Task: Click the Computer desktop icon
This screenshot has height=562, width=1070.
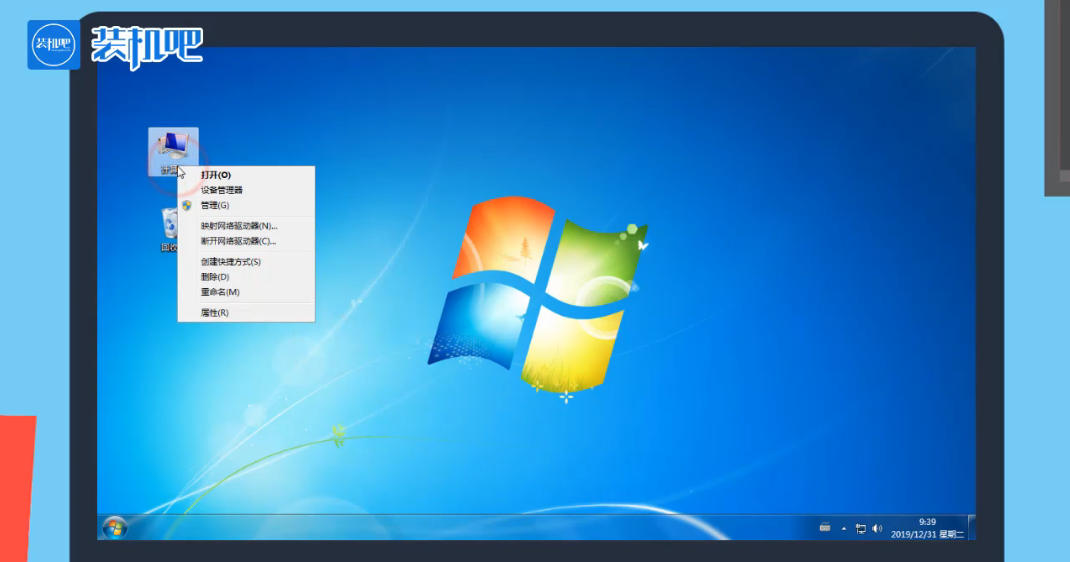Action: [x=173, y=151]
